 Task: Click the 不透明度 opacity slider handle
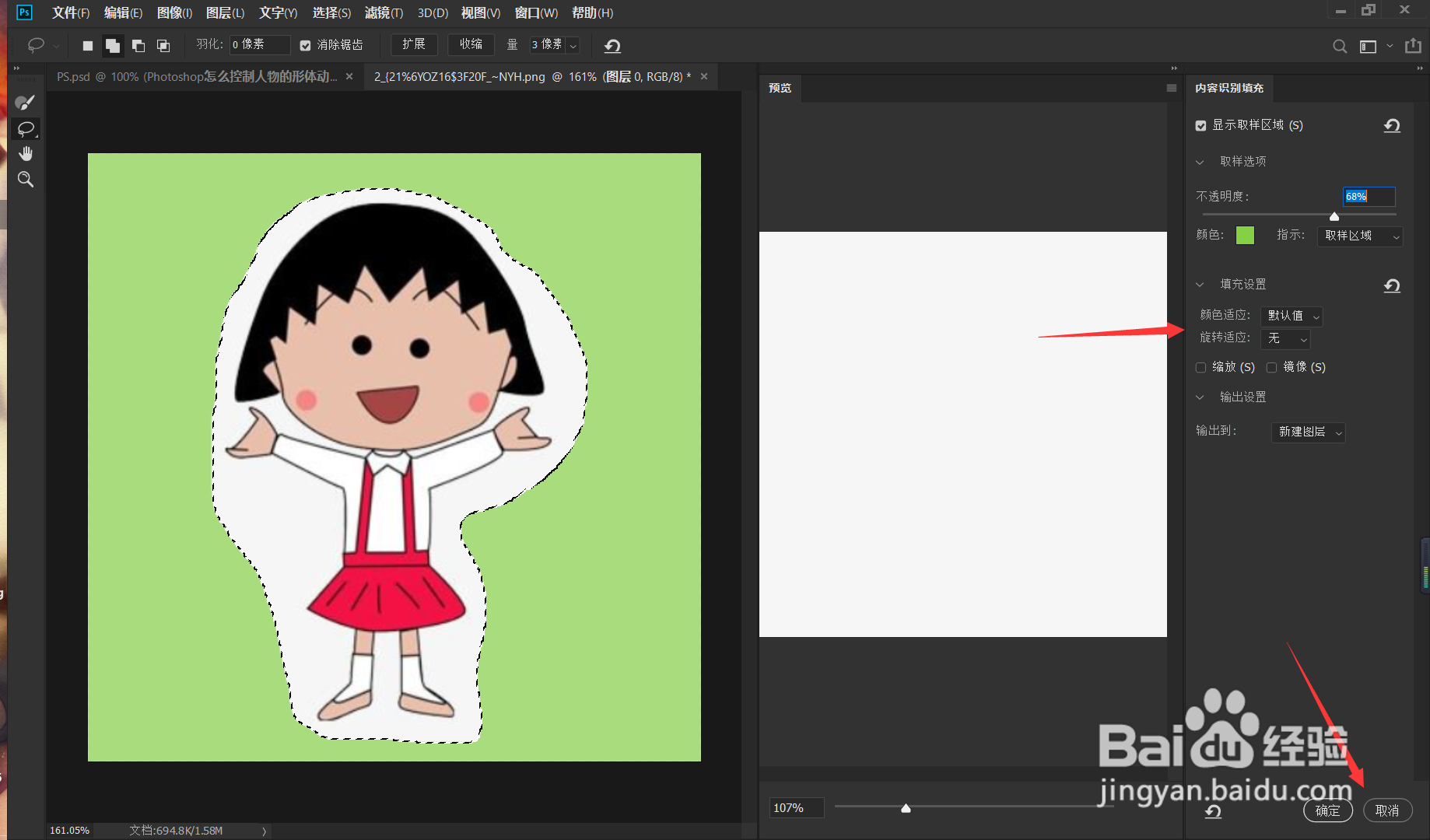1334,216
